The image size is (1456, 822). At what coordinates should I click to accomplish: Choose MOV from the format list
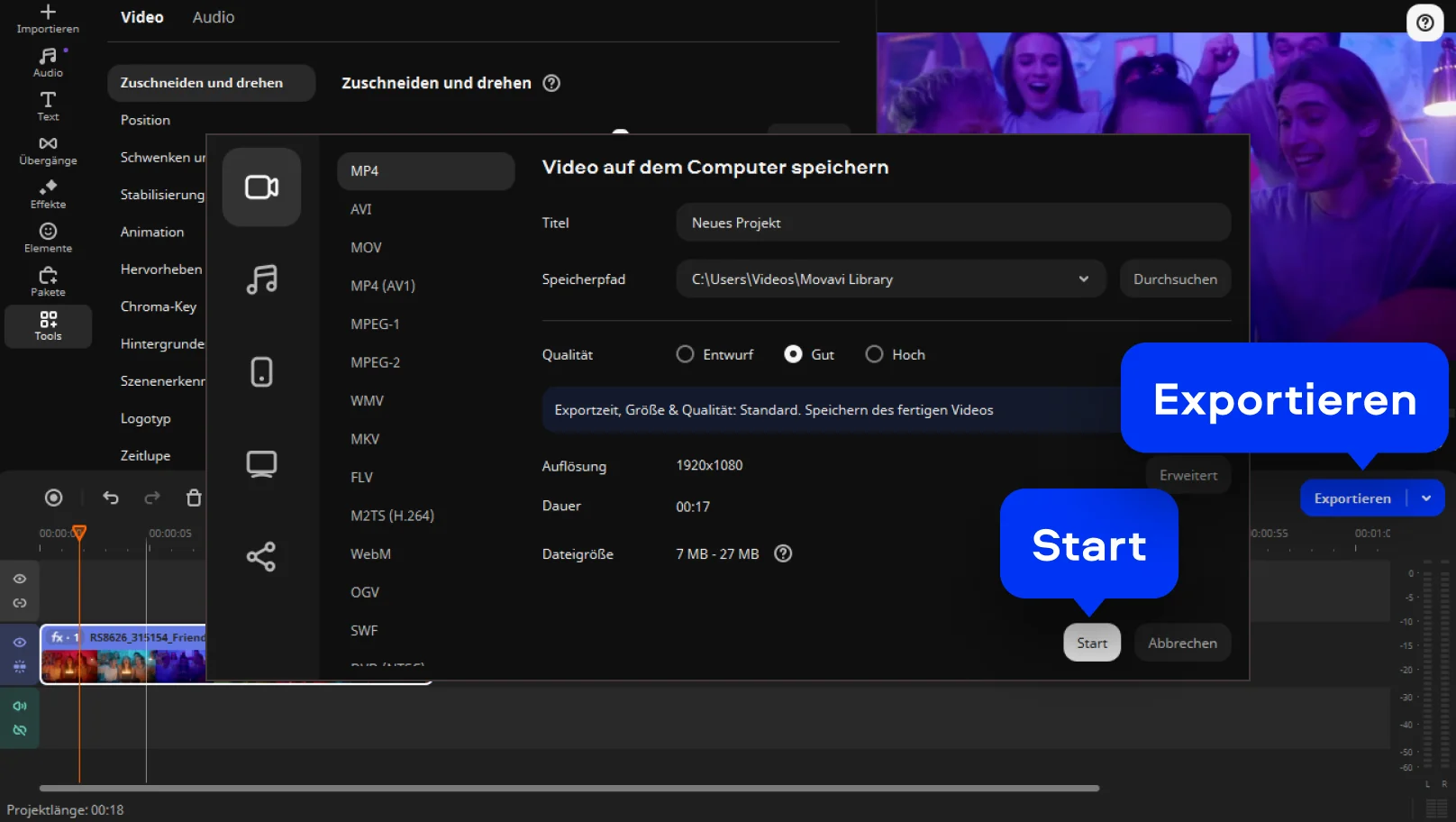[366, 247]
